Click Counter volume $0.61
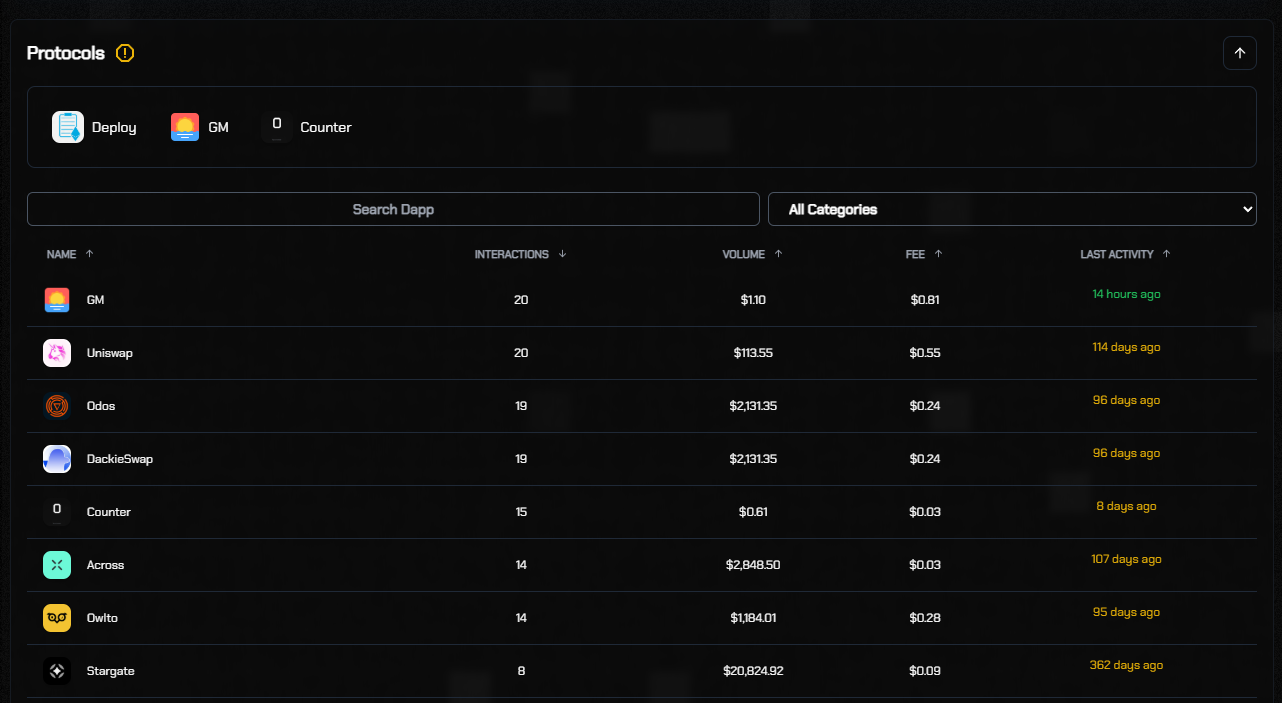The image size is (1282, 703). pyautogui.click(x=753, y=512)
